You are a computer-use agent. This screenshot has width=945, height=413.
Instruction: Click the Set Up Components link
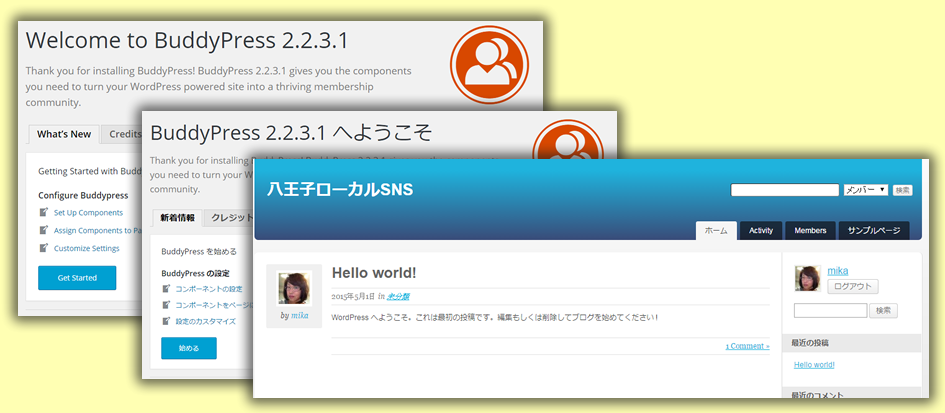[88, 213]
